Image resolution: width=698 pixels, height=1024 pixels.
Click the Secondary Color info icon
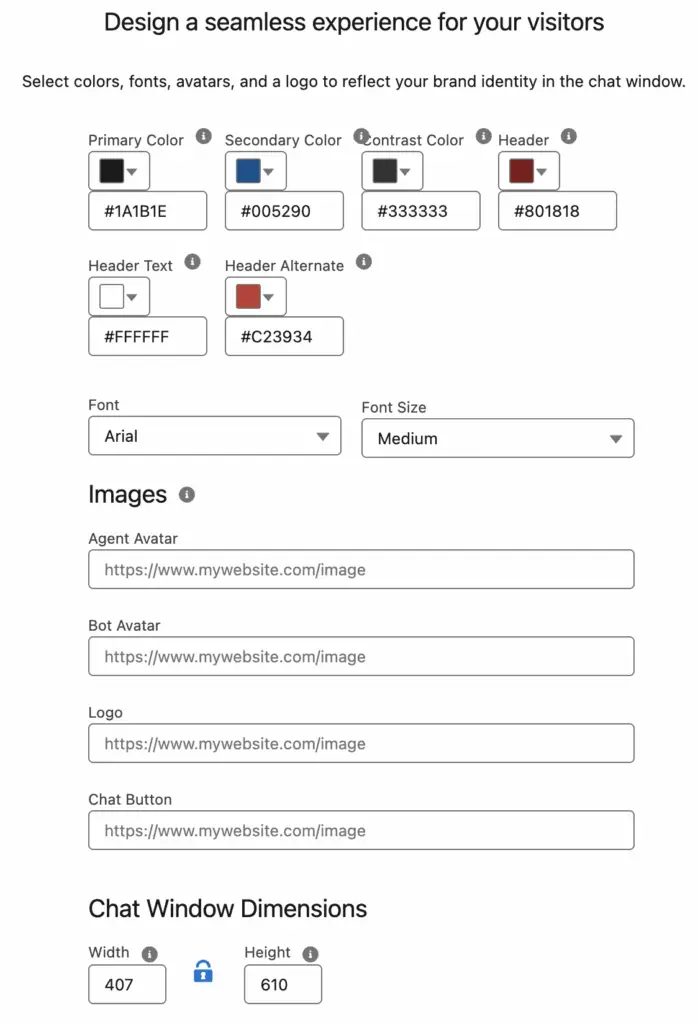point(361,136)
